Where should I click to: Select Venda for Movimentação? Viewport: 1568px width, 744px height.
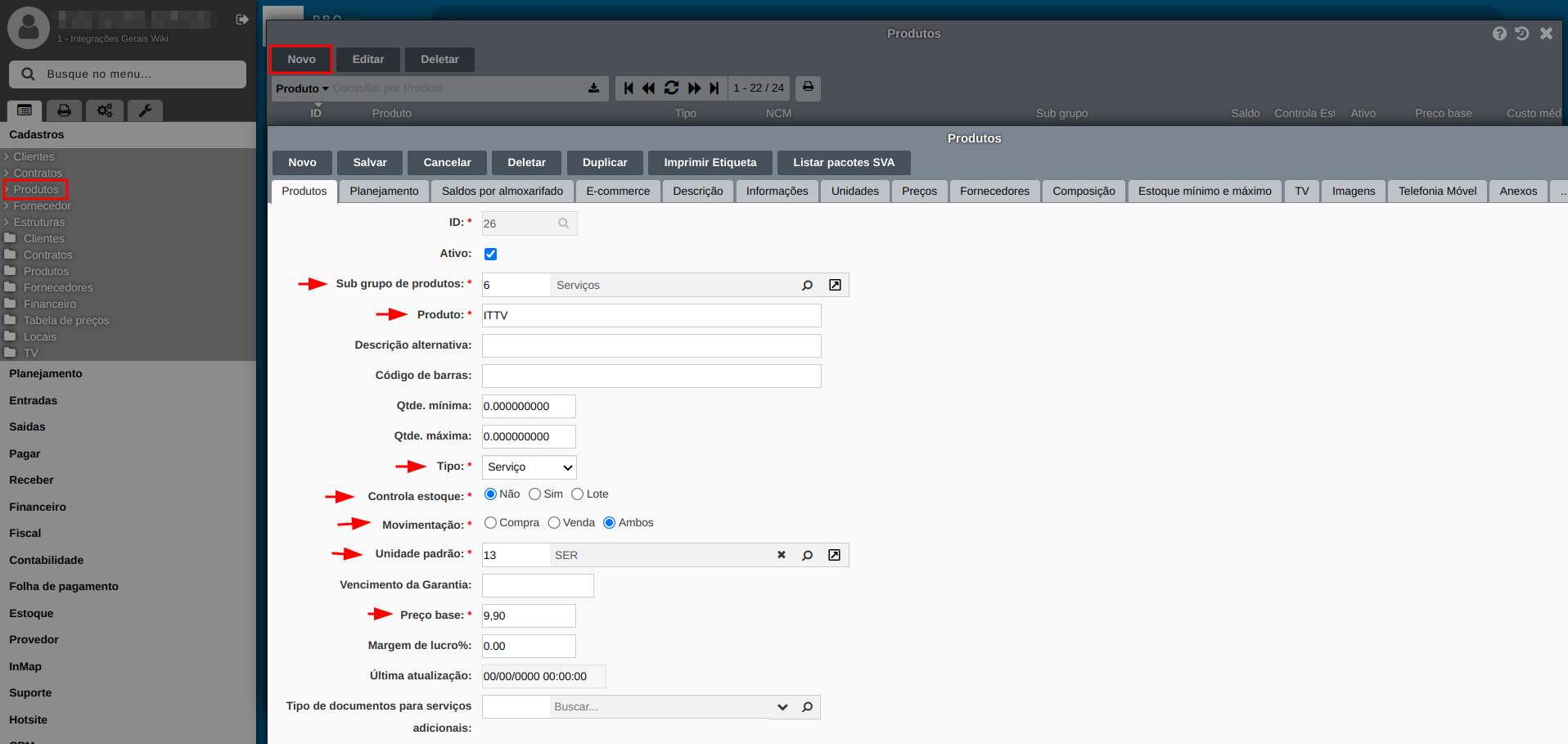coord(554,523)
